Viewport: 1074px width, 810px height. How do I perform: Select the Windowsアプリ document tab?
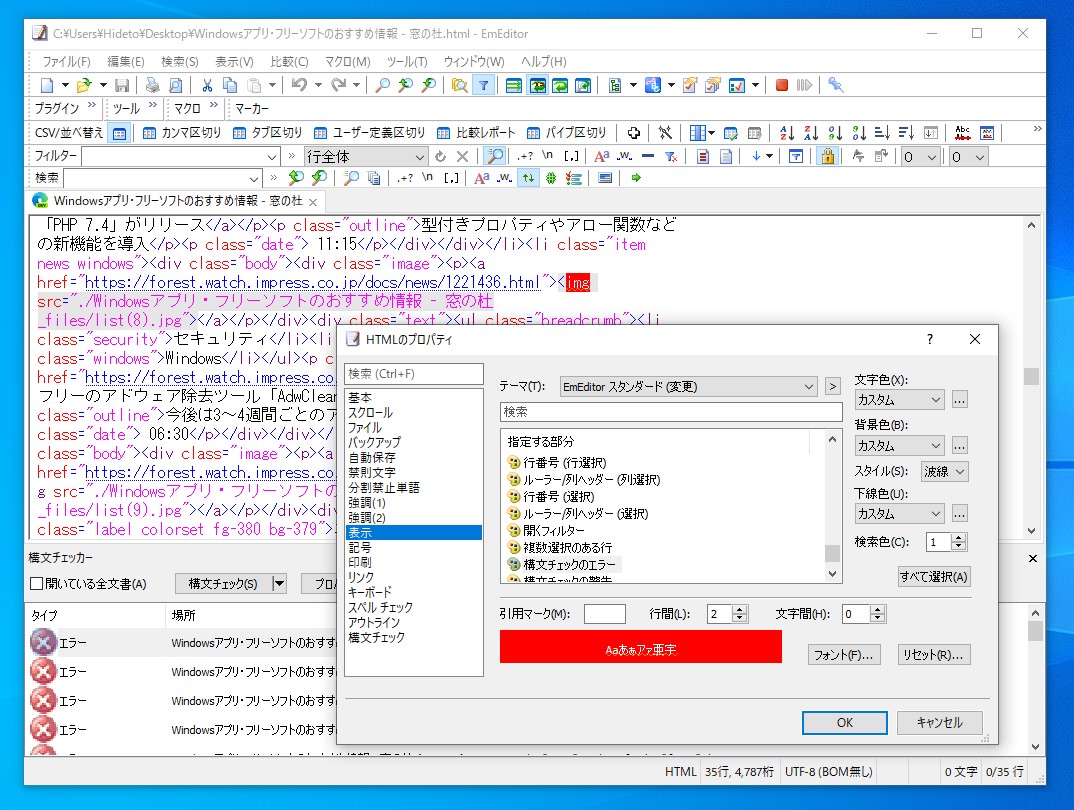coord(177,201)
